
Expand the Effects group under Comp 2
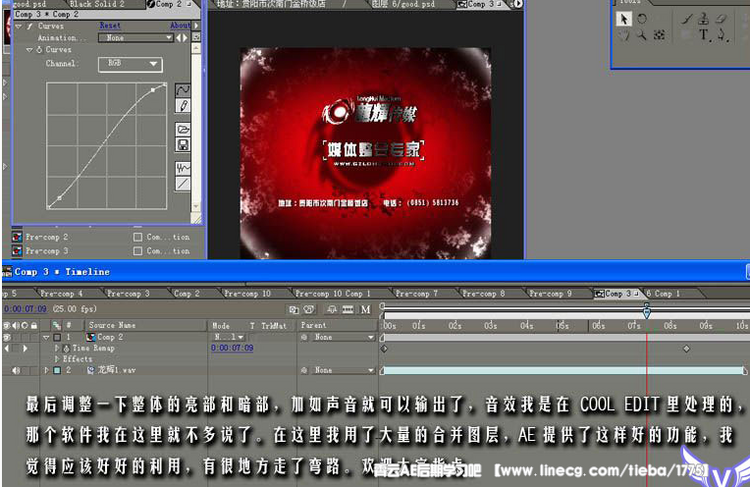tap(57, 359)
